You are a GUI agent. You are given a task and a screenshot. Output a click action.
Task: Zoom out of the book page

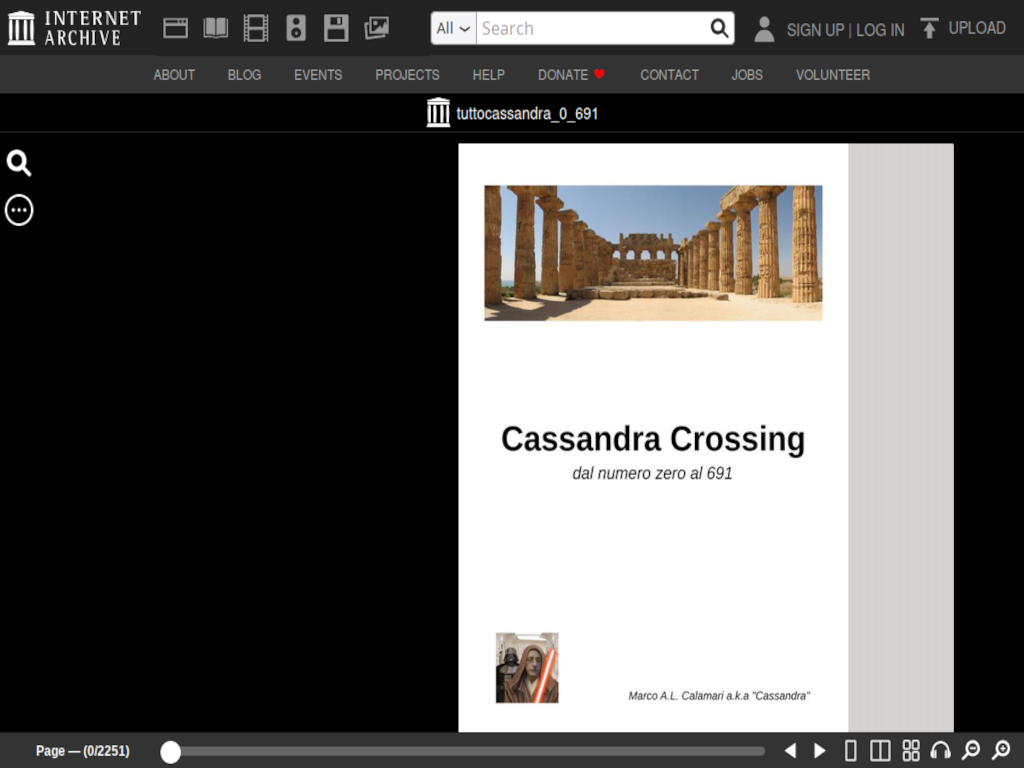point(971,750)
